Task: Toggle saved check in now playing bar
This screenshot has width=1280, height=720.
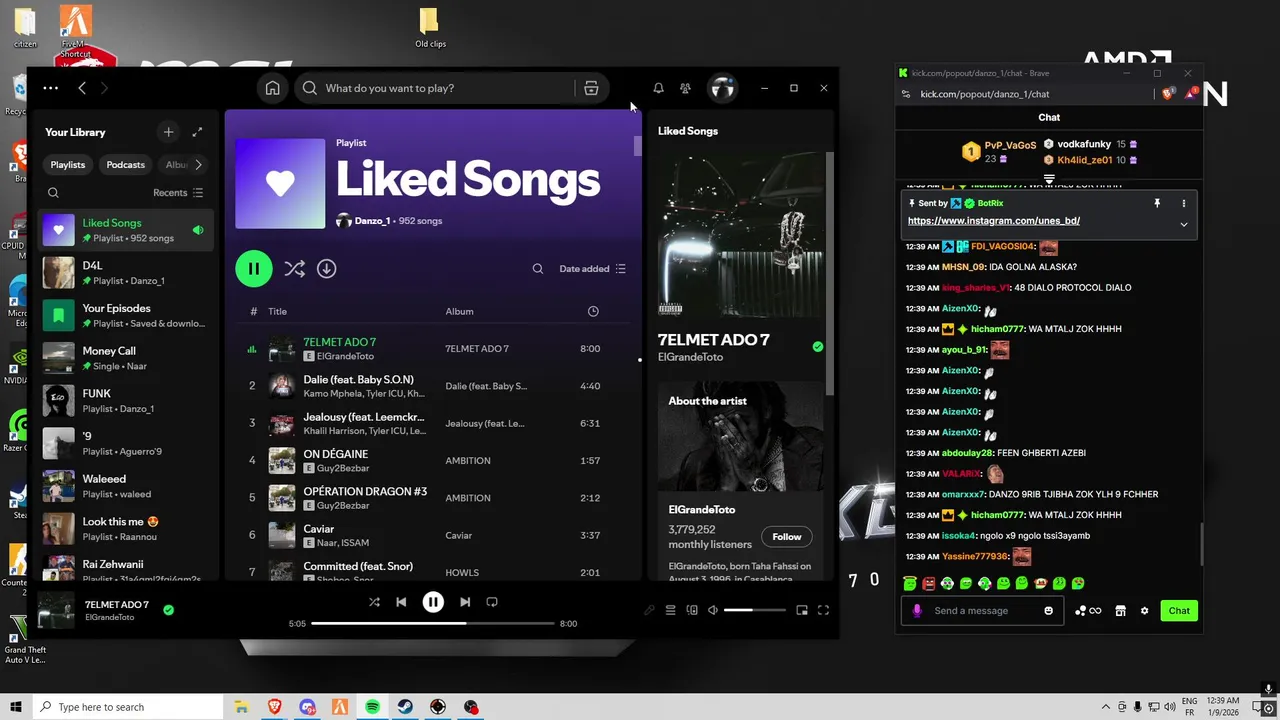Action: click(168, 609)
